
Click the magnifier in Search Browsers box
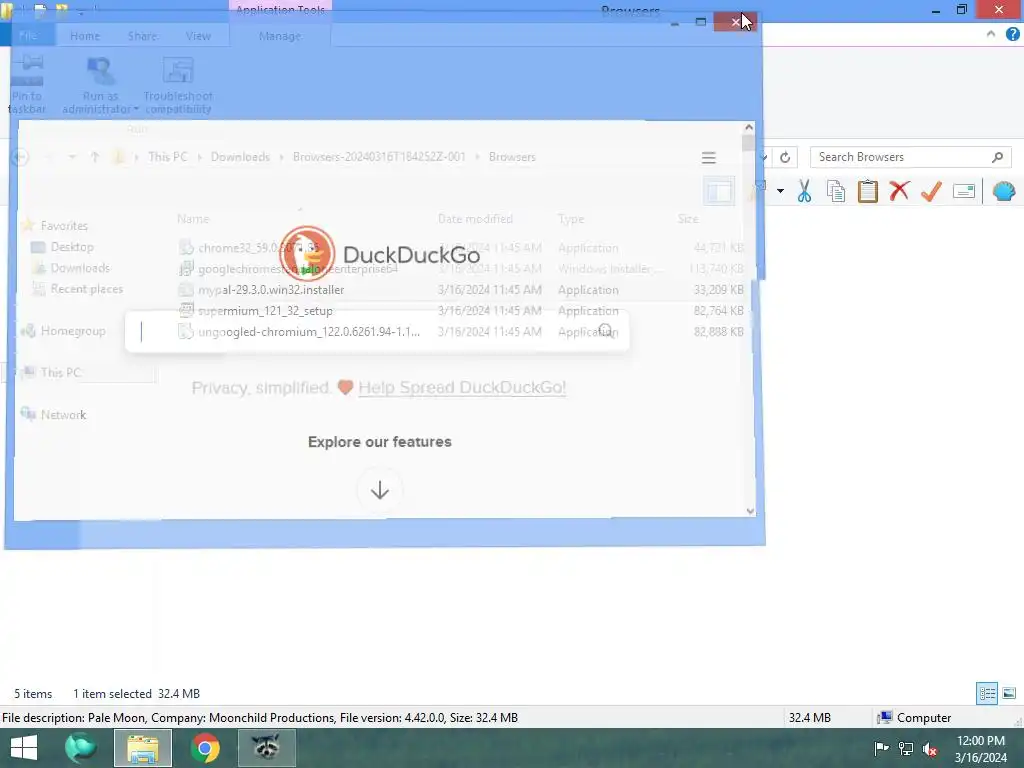[997, 157]
